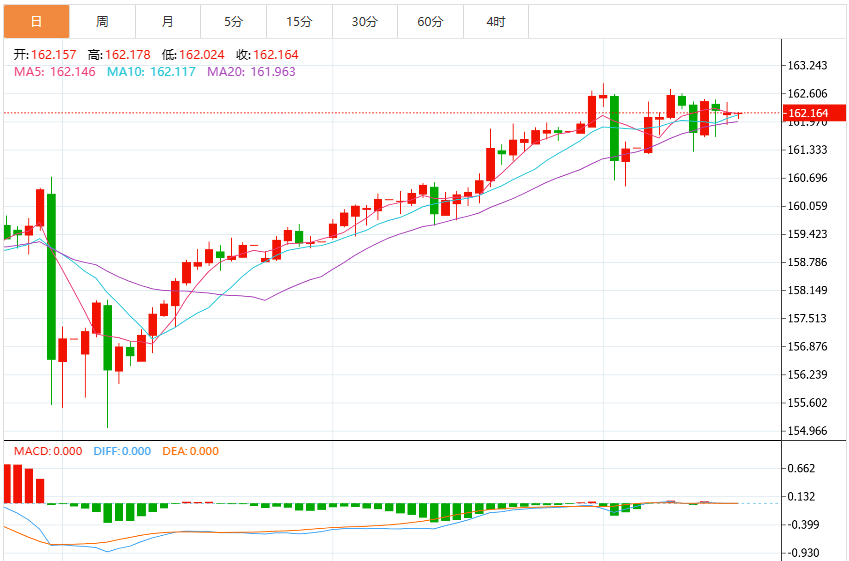Switch to the 月 monthly tab
The height and width of the screenshot is (561, 849).
(168, 22)
